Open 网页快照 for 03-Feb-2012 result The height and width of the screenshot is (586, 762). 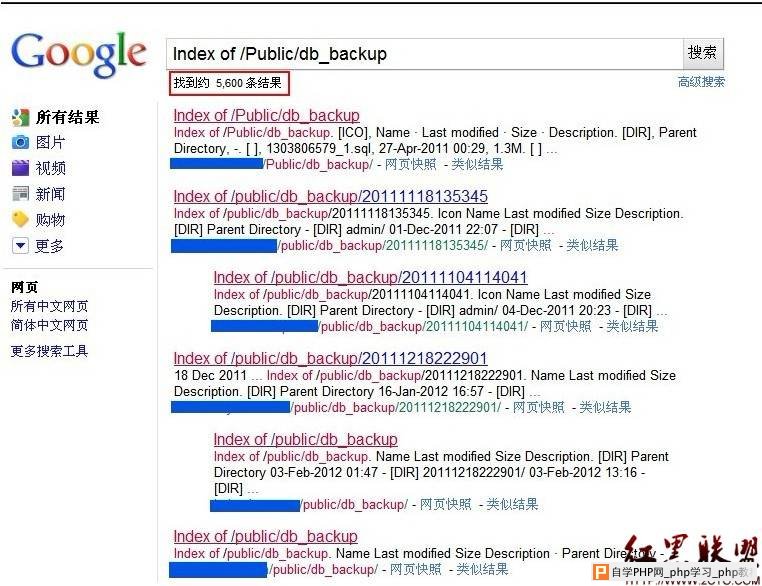[446, 504]
